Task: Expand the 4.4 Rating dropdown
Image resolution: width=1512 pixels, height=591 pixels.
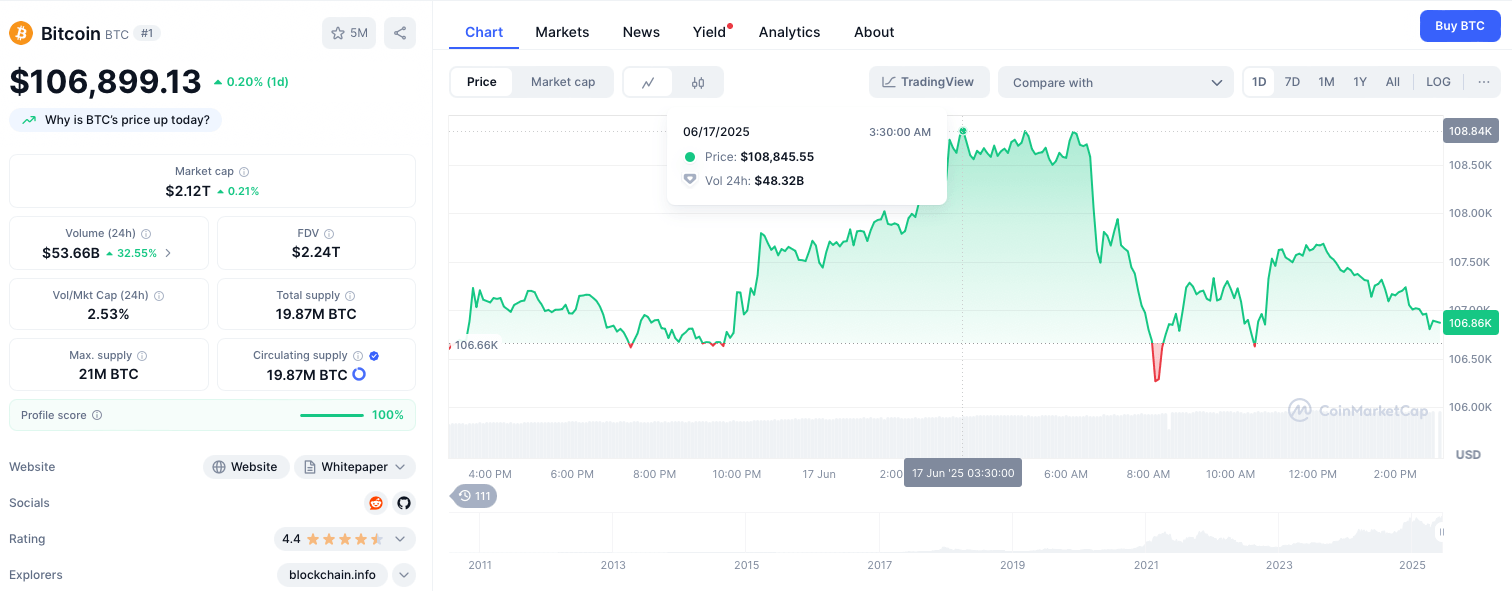Action: point(345,539)
